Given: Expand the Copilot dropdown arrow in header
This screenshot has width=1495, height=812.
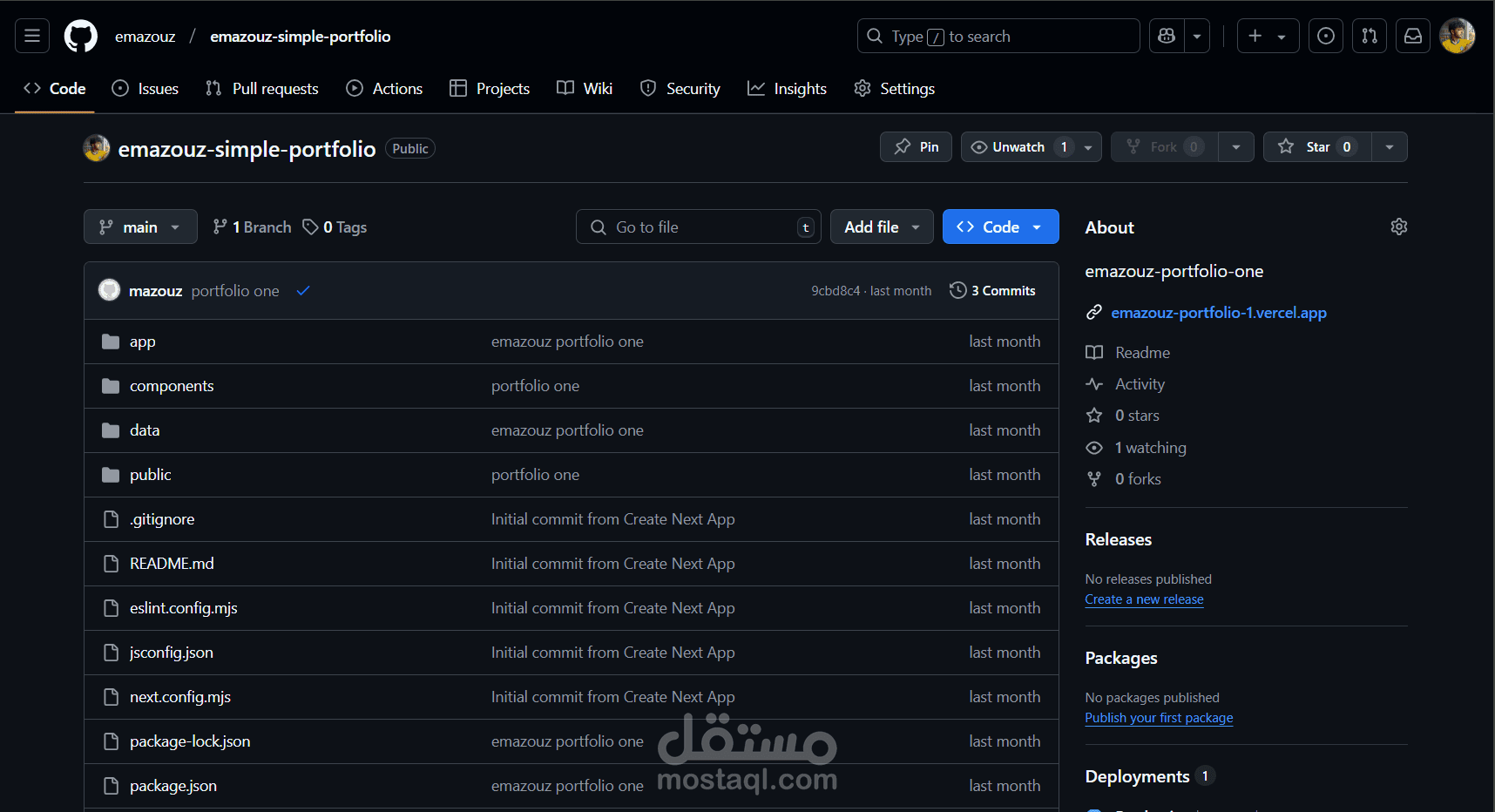Looking at the screenshot, I should pyautogui.click(x=1197, y=36).
